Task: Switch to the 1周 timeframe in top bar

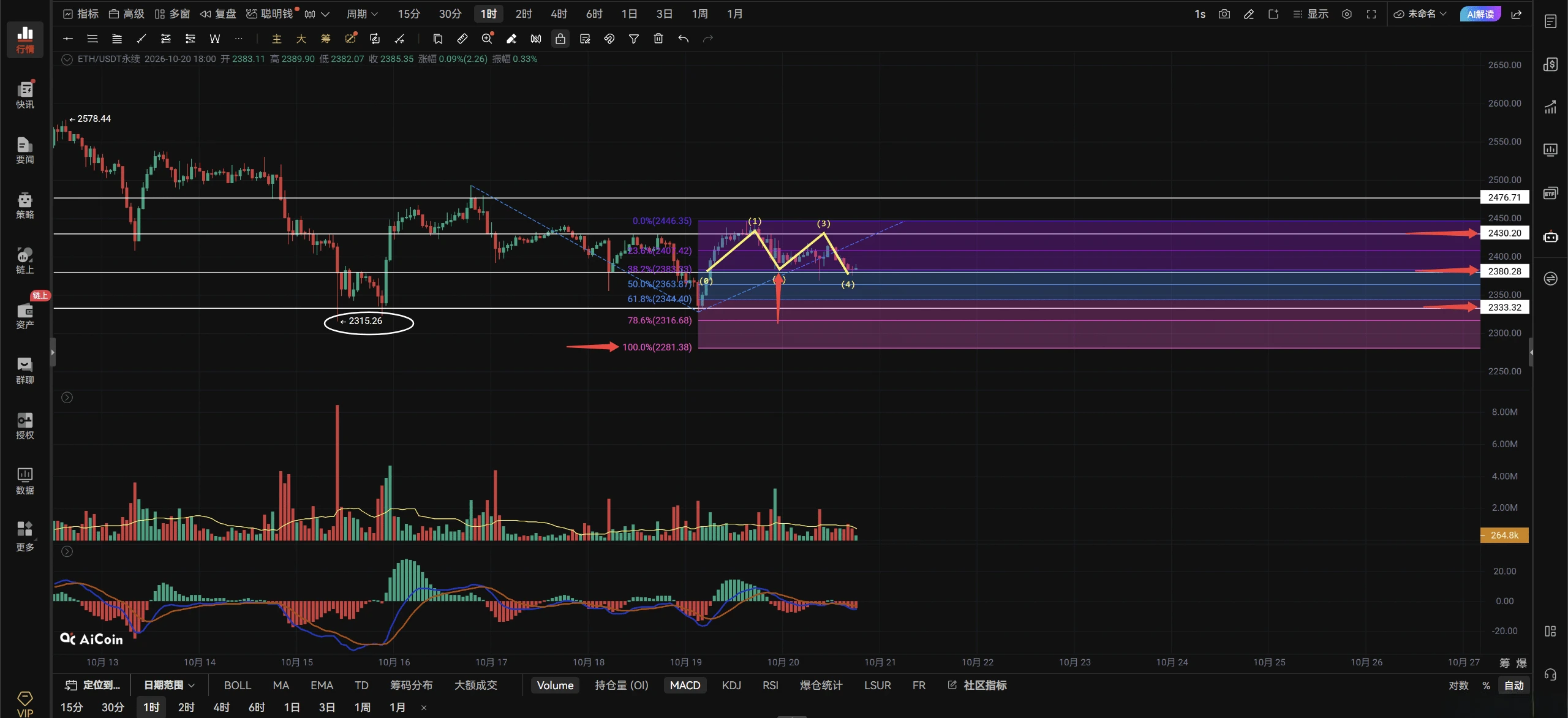Action: (x=699, y=13)
